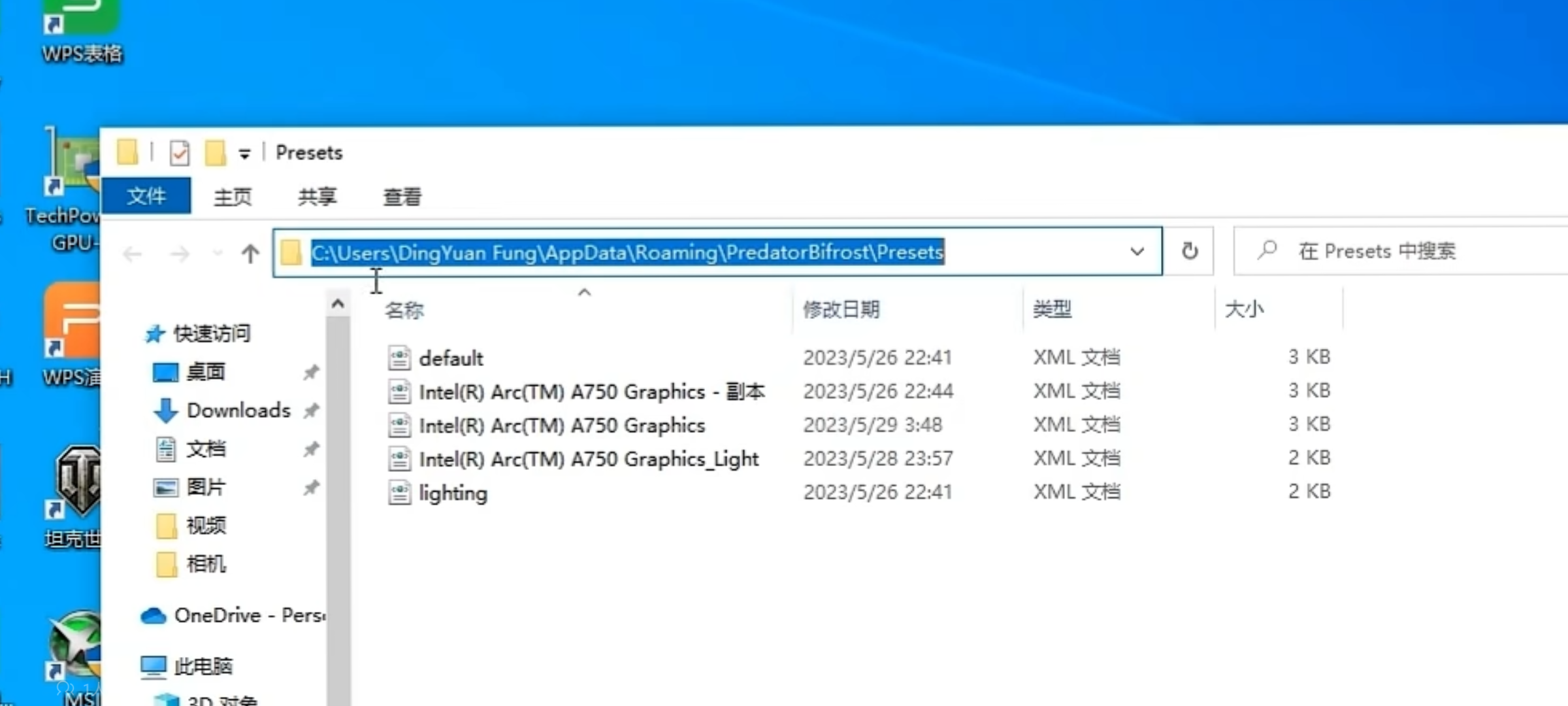Viewport: 1568px width, 706px height.
Task: Click the Properties checkmark icon in title bar
Action: pos(179,154)
